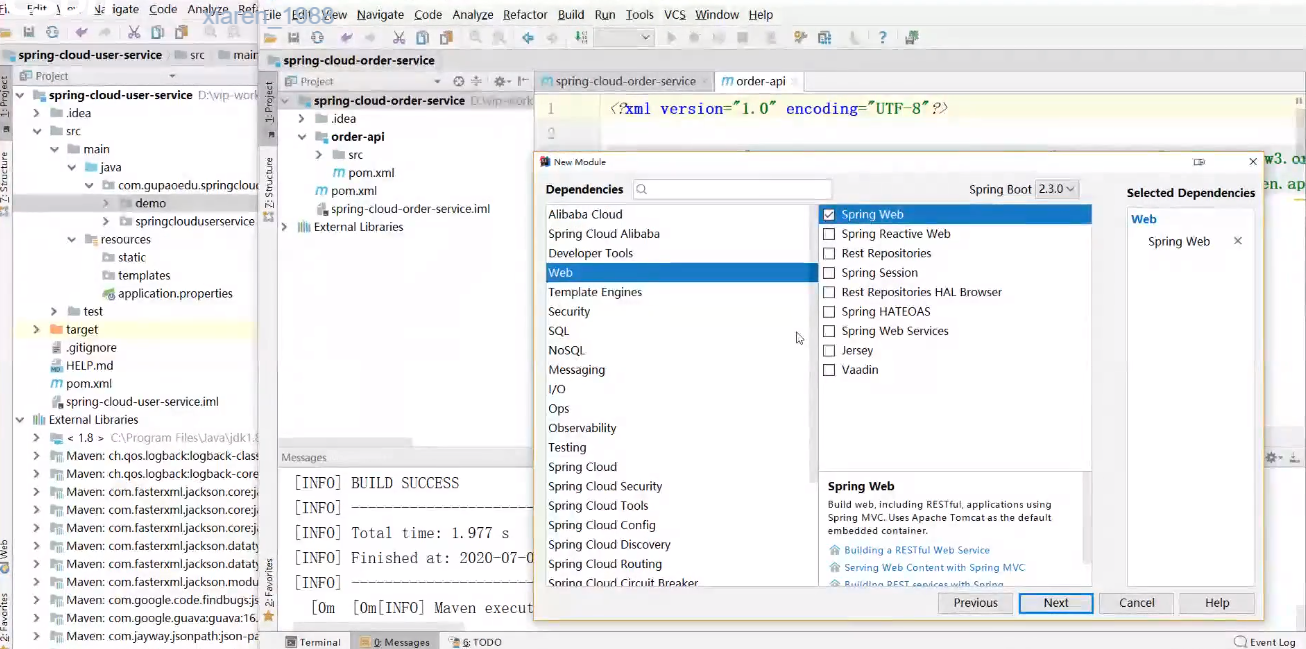Viewport: 1306px width, 649px height.
Task: Expand the demo package in user-service tree
Action: tap(106, 203)
